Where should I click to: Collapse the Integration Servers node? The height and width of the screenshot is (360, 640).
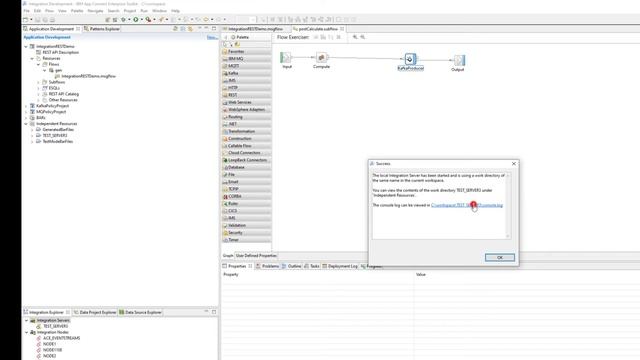coord(27,320)
